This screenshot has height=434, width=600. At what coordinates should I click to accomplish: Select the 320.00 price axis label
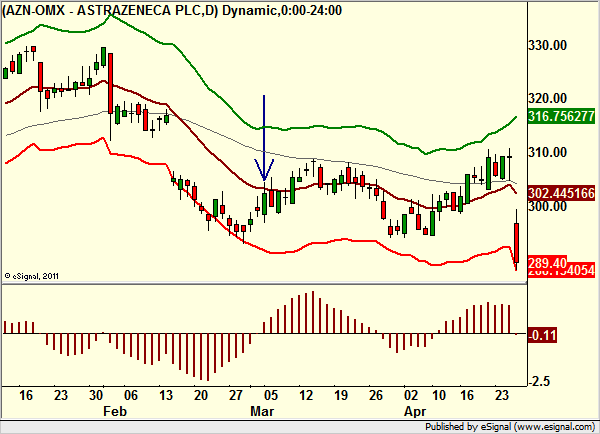click(548, 98)
